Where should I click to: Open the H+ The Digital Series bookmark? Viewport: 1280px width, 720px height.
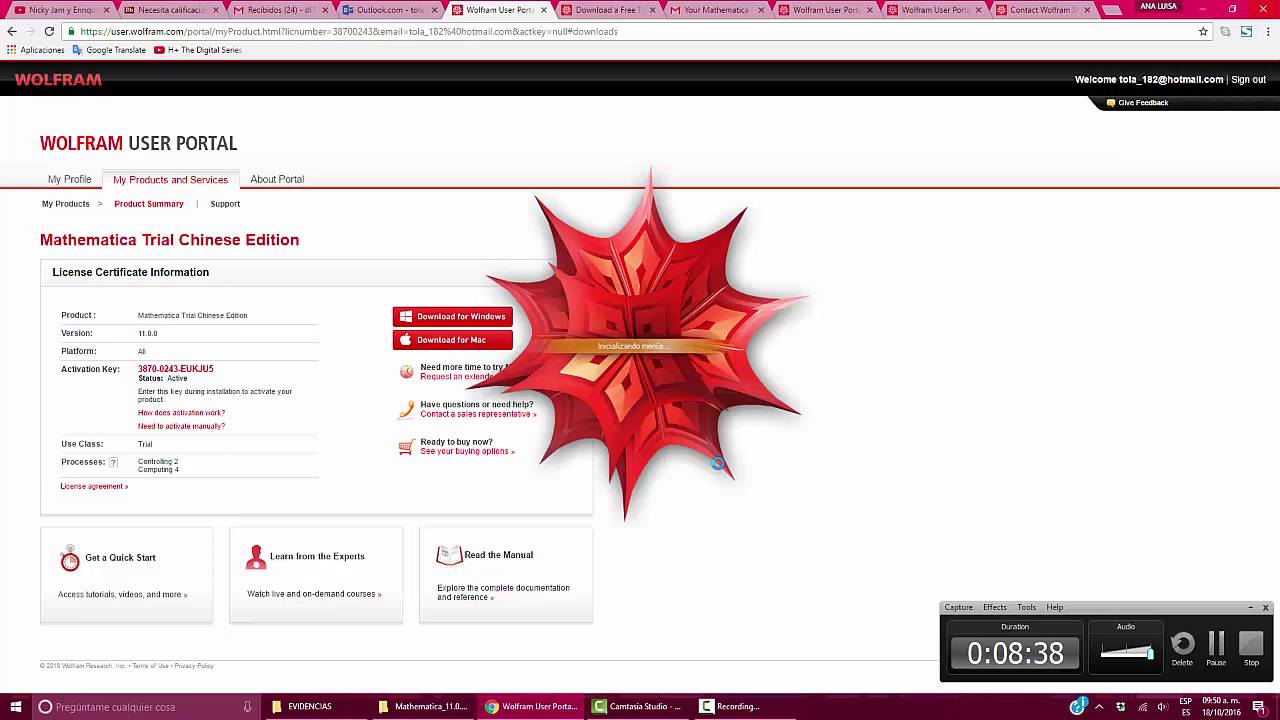tap(198, 50)
